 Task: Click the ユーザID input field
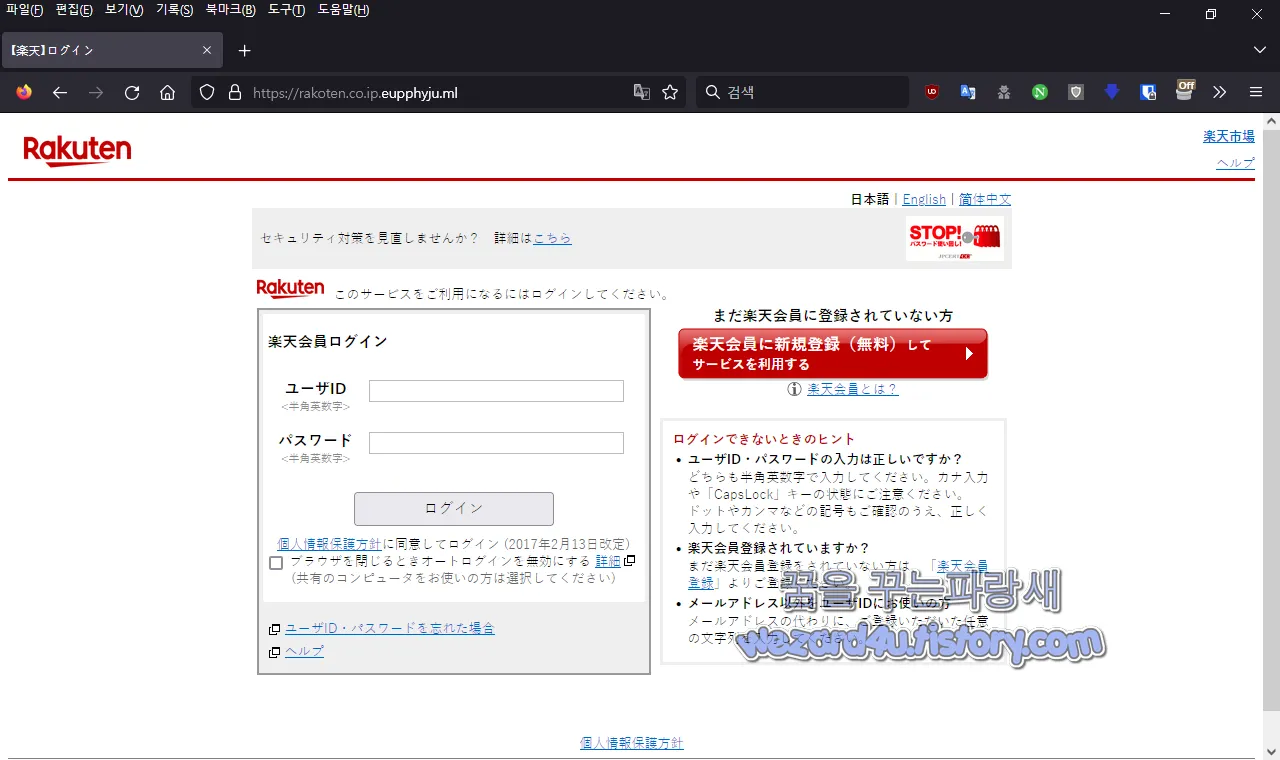[x=495, y=390]
